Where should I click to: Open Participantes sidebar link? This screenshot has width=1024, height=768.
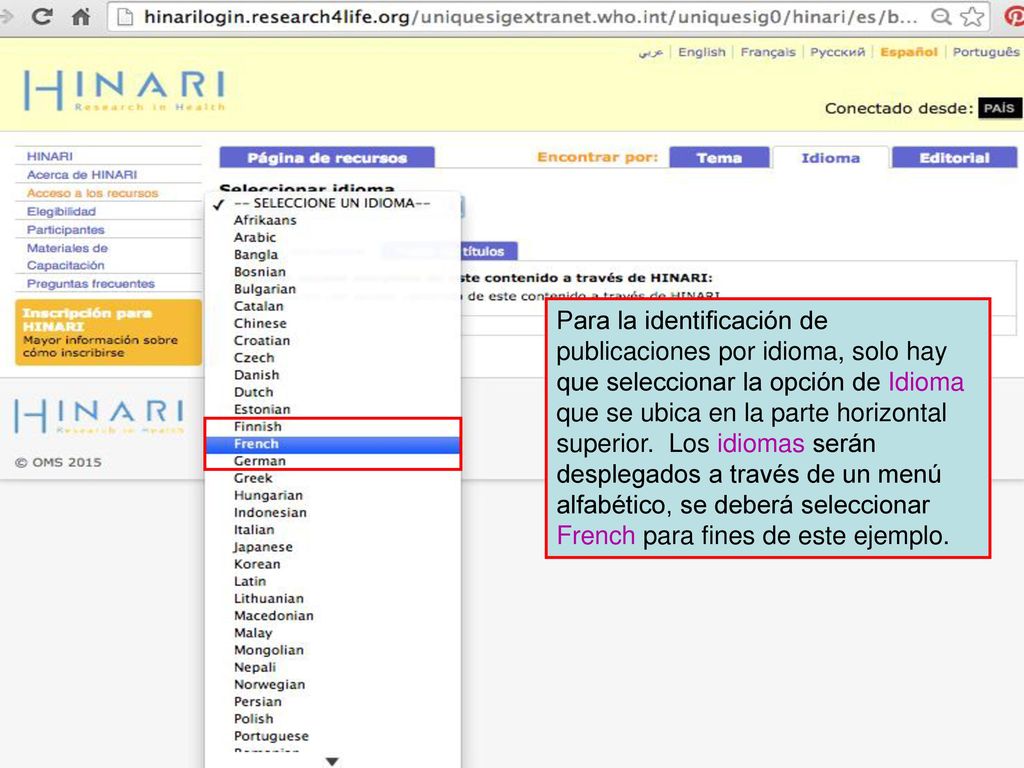coord(65,229)
